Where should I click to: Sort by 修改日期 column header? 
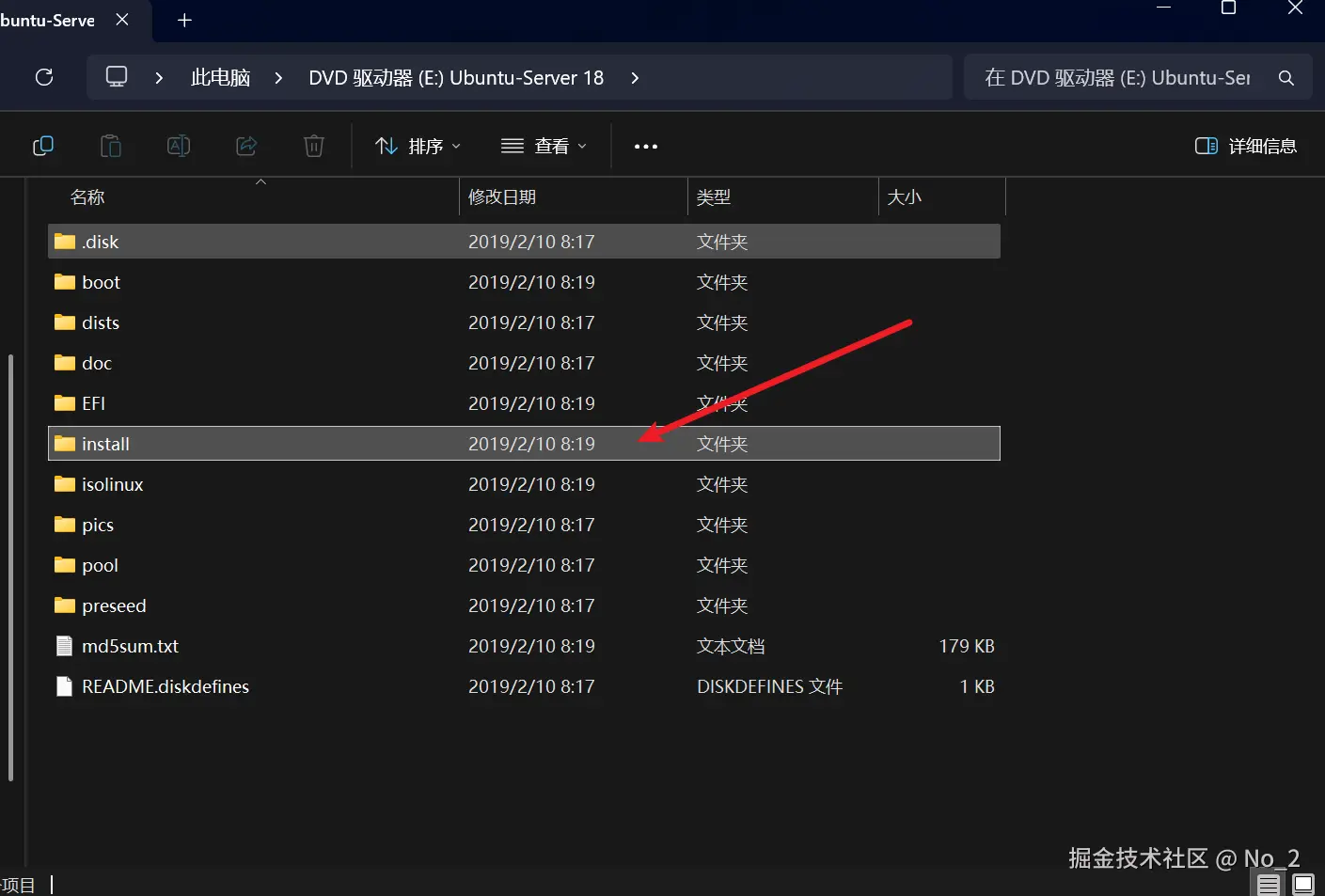[x=502, y=196]
